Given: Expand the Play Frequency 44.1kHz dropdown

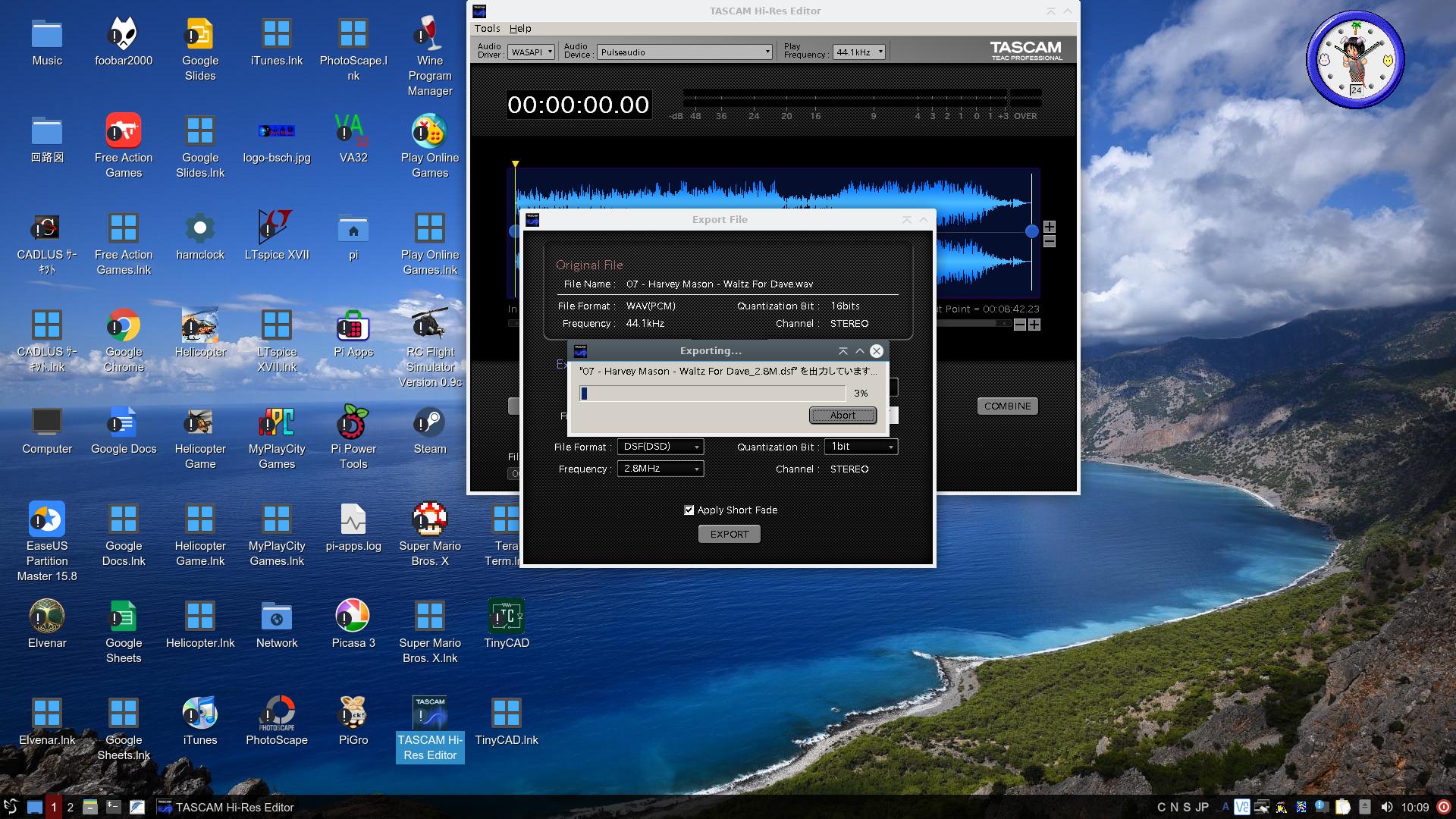Looking at the screenshot, I should 859,52.
